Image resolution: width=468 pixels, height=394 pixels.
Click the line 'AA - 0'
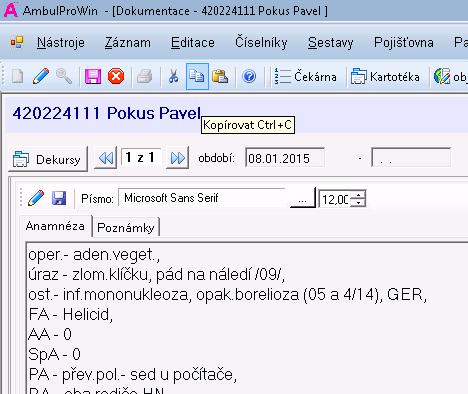click(50, 334)
